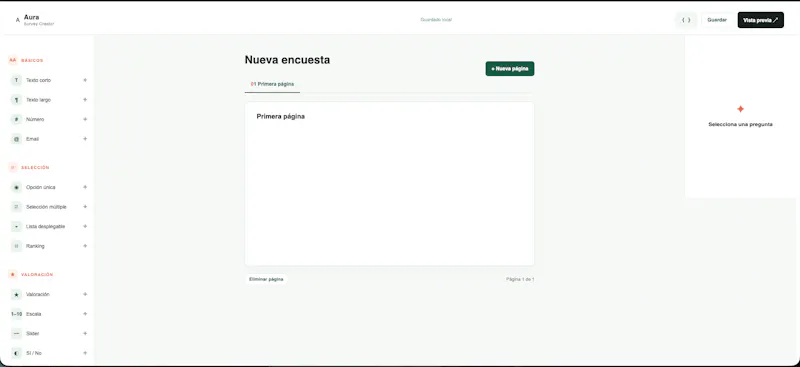Select the Valoración star icon
800x367 pixels.
(x=16, y=295)
